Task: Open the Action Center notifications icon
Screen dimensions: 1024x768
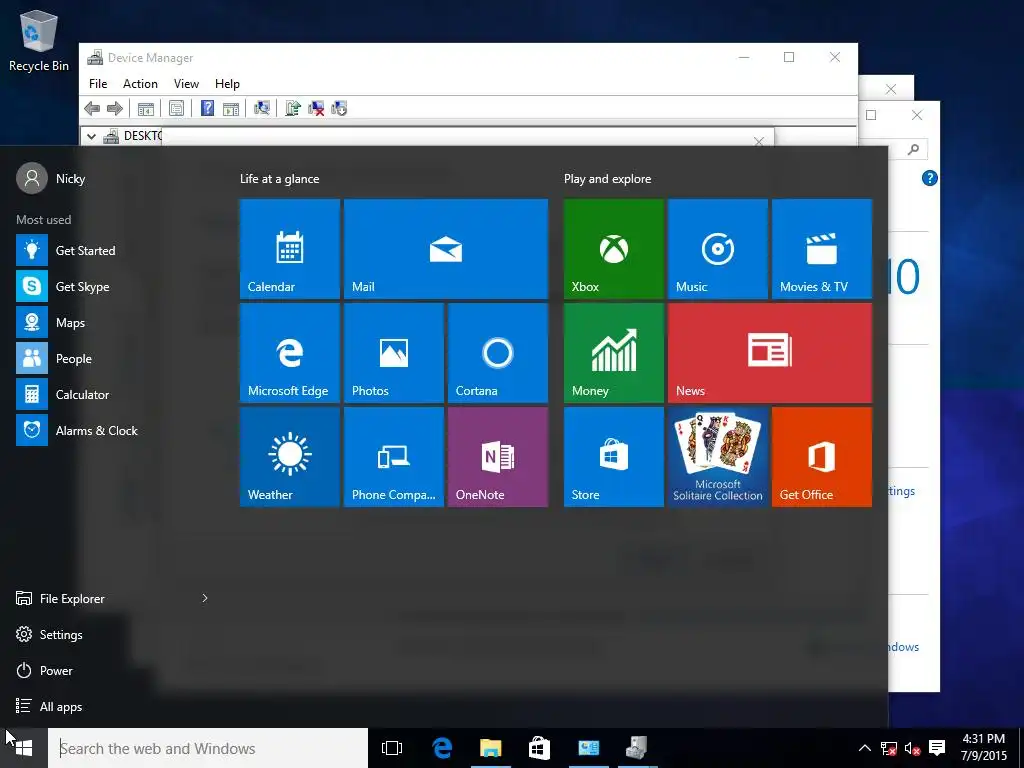Action: coord(937,748)
